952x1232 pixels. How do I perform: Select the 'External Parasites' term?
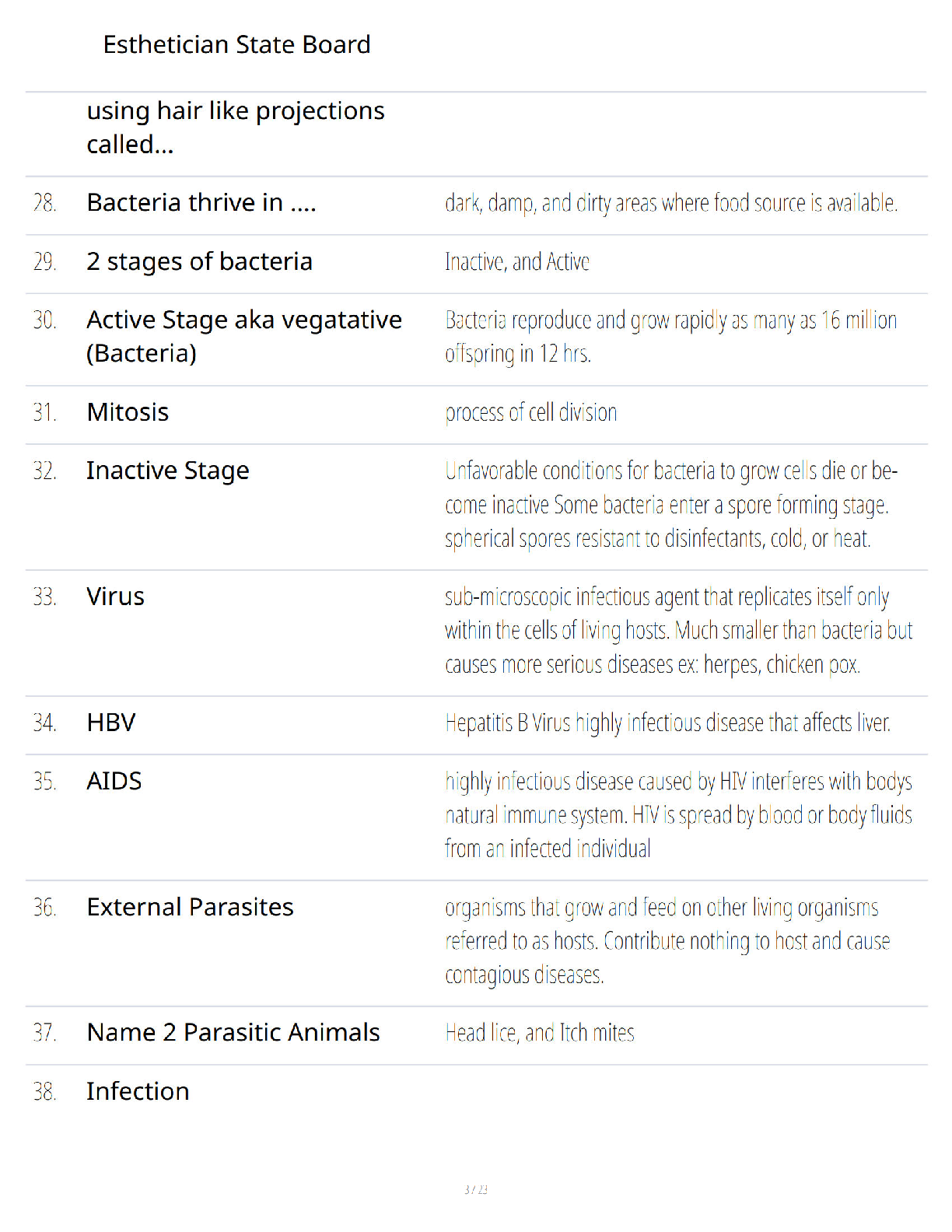tap(190, 907)
